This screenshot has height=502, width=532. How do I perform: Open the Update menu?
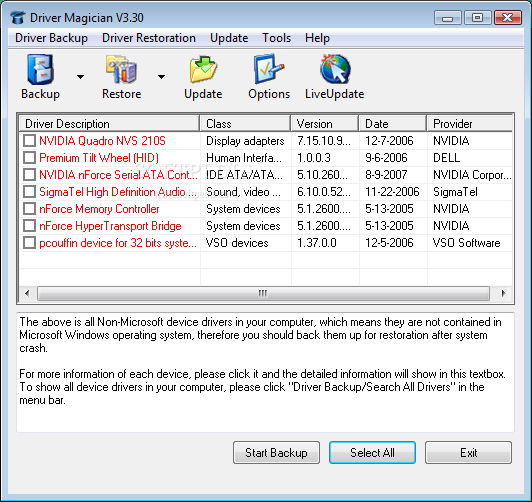[x=229, y=38]
